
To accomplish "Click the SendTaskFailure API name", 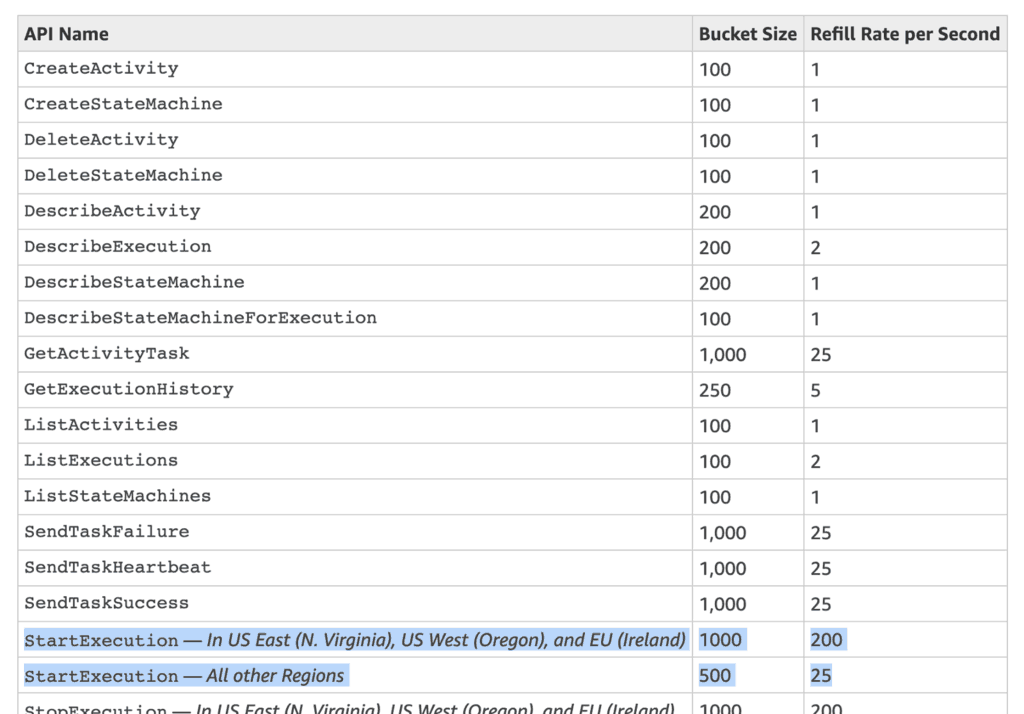I will click(106, 532).
